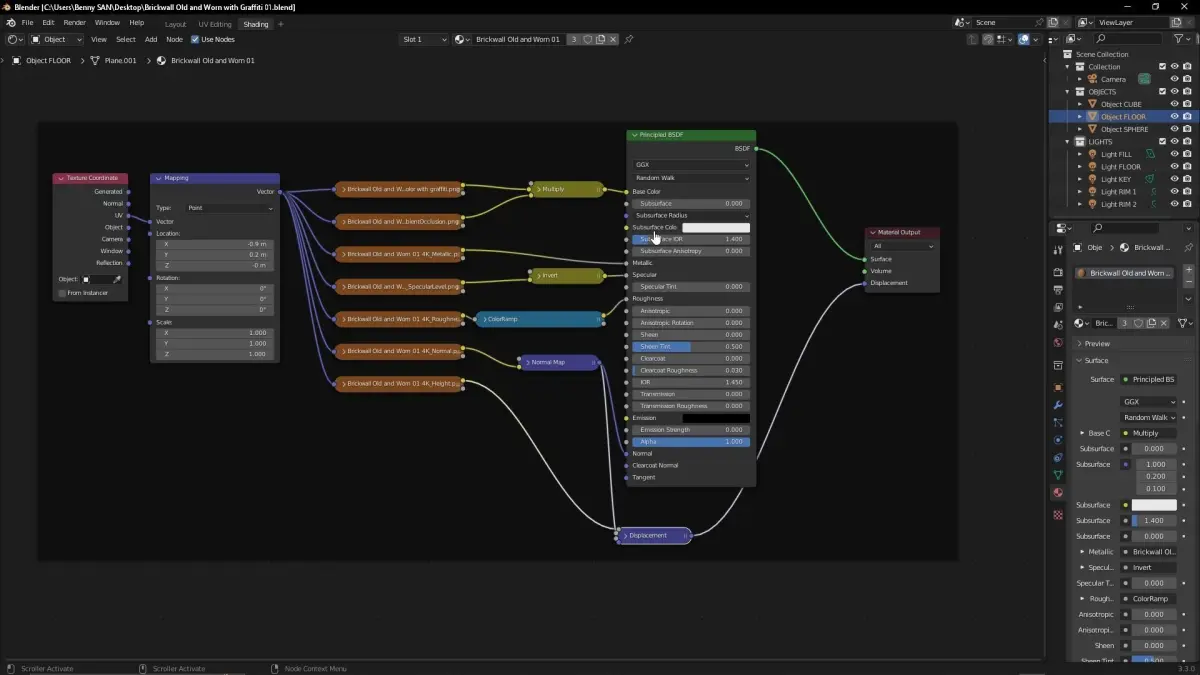Open Mapping Type Point dropdown
This screenshot has width=1200, height=675.
pos(230,208)
